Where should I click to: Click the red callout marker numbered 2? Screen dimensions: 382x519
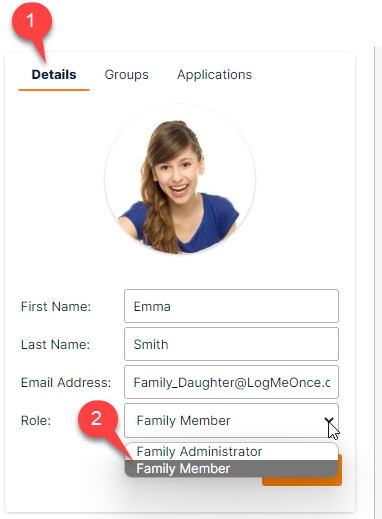pos(97,419)
